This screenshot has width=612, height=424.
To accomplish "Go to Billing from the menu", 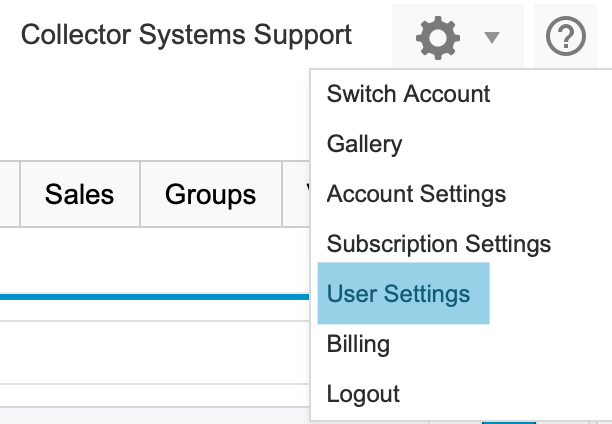I will tap(358, 344).
